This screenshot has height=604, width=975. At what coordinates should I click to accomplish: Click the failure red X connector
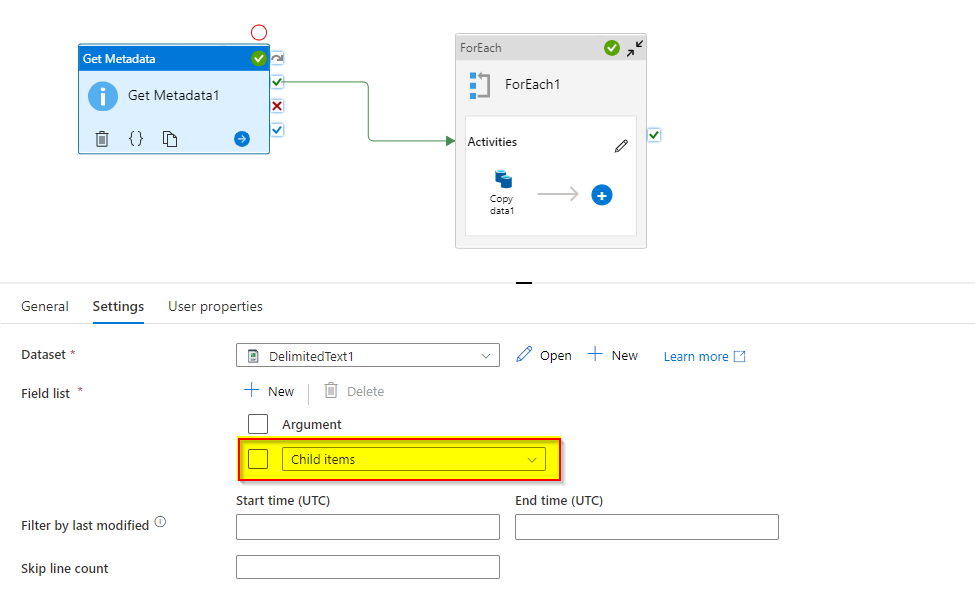[x=277, y=106]
